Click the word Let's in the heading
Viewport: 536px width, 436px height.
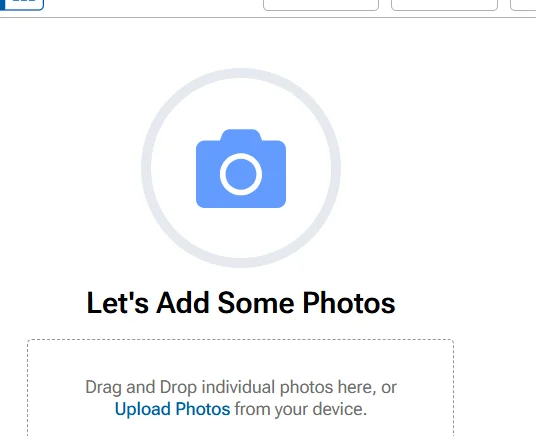point(118,303)
